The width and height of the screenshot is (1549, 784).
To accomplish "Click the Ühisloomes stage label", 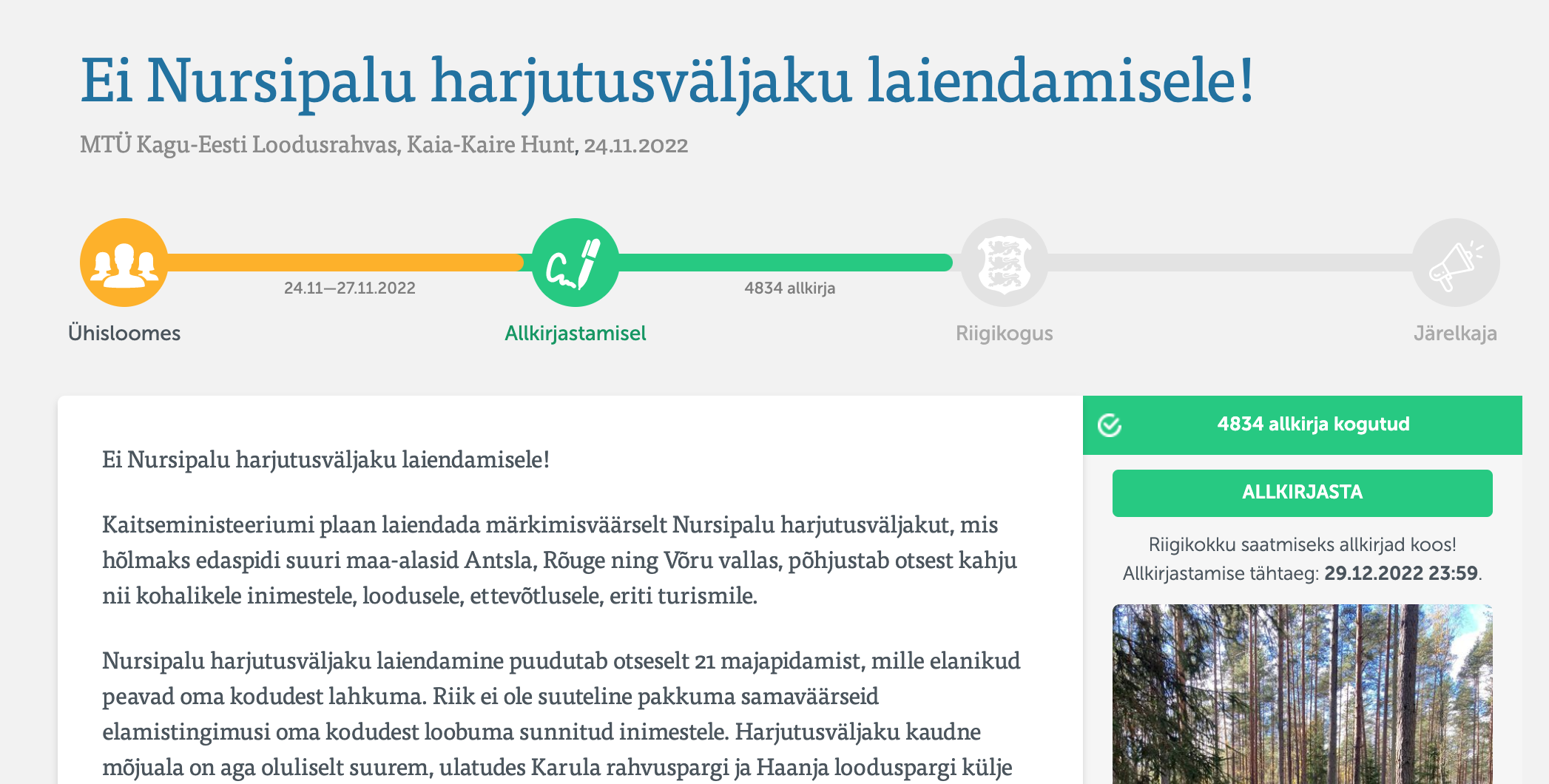I will point(124,334).
